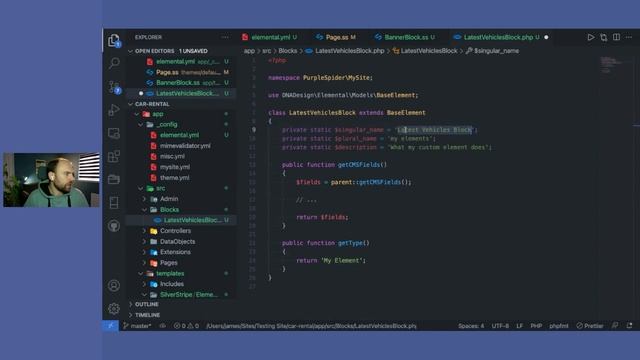The width and height of the screenshot is (640, 360).
Task: Click Blocks in the breadcrumb path
Action: [x=288, y=51]
